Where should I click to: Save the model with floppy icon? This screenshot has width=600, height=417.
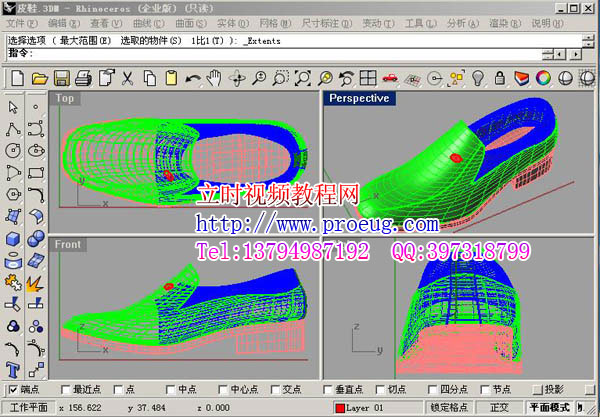tap(61, 78)
